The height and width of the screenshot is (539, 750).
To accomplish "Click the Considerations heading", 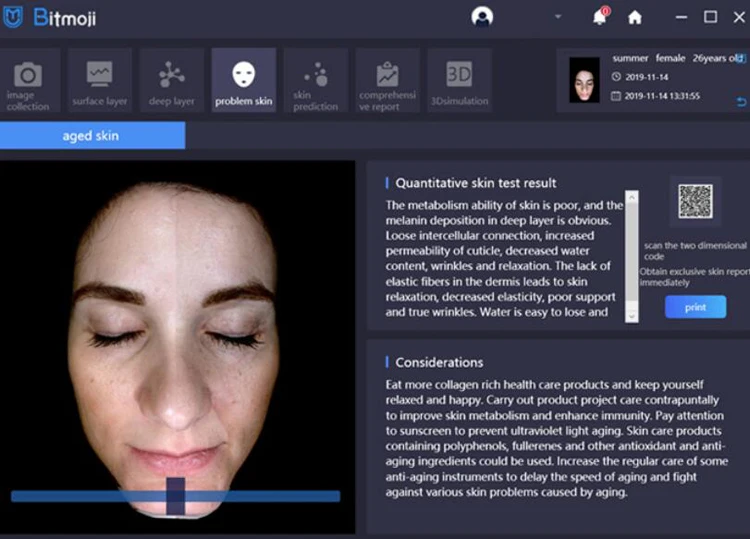I will [439, 363].
